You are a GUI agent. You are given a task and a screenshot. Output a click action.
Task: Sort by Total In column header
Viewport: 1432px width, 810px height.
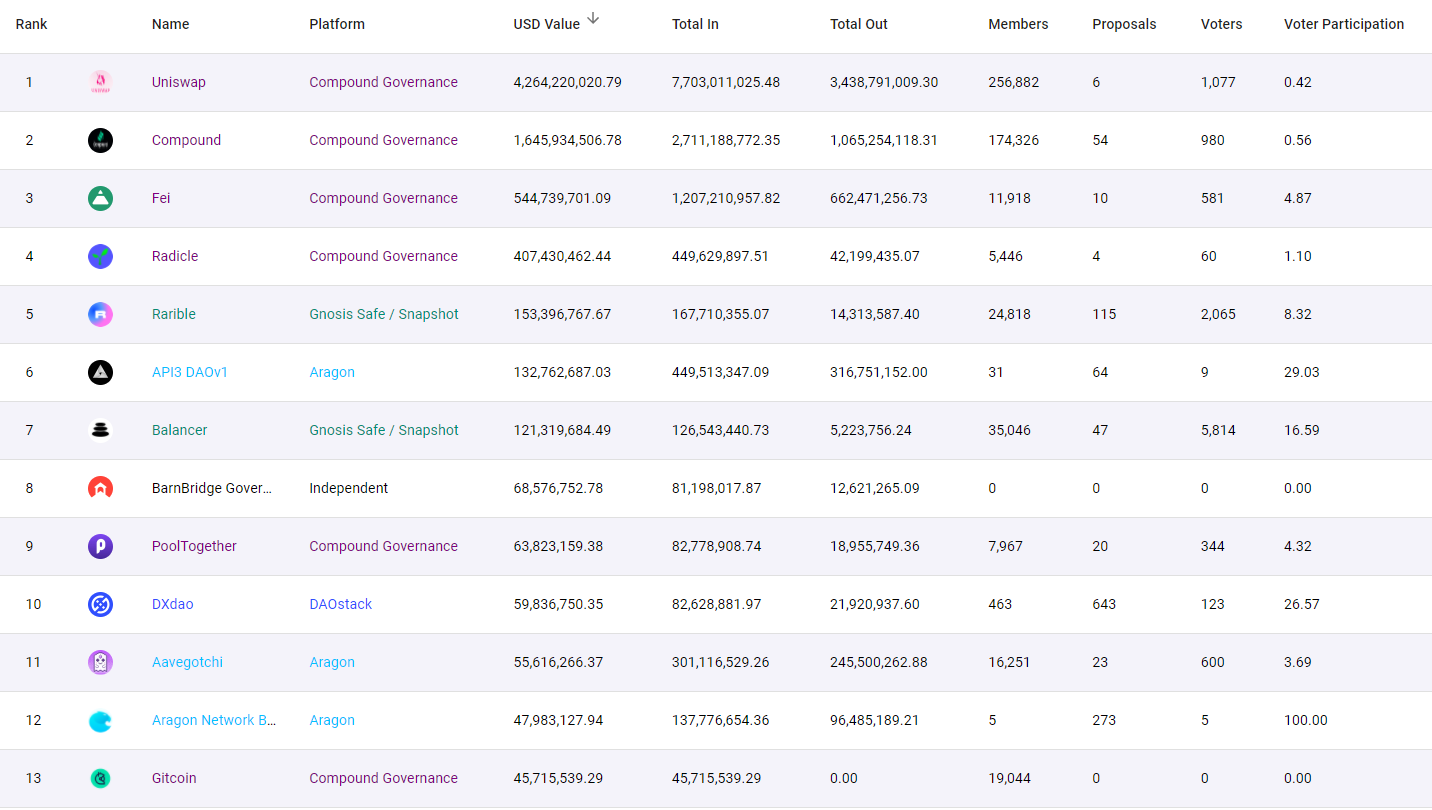coord(695,24)
